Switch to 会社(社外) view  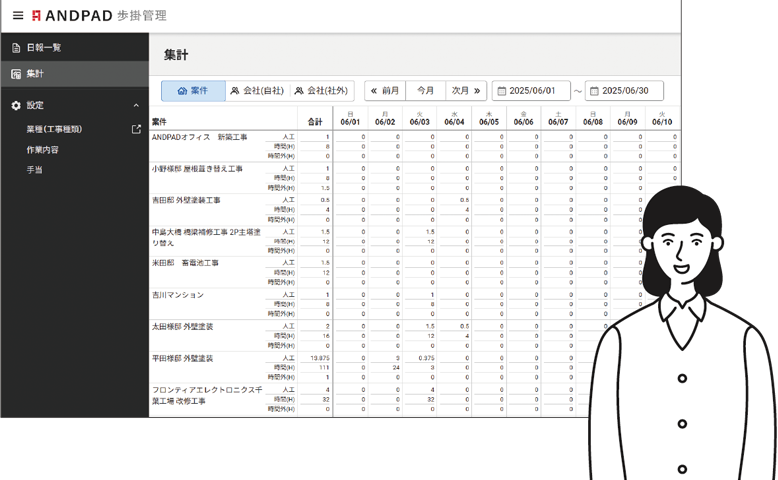pyautogui.click(x=321, y=91)
